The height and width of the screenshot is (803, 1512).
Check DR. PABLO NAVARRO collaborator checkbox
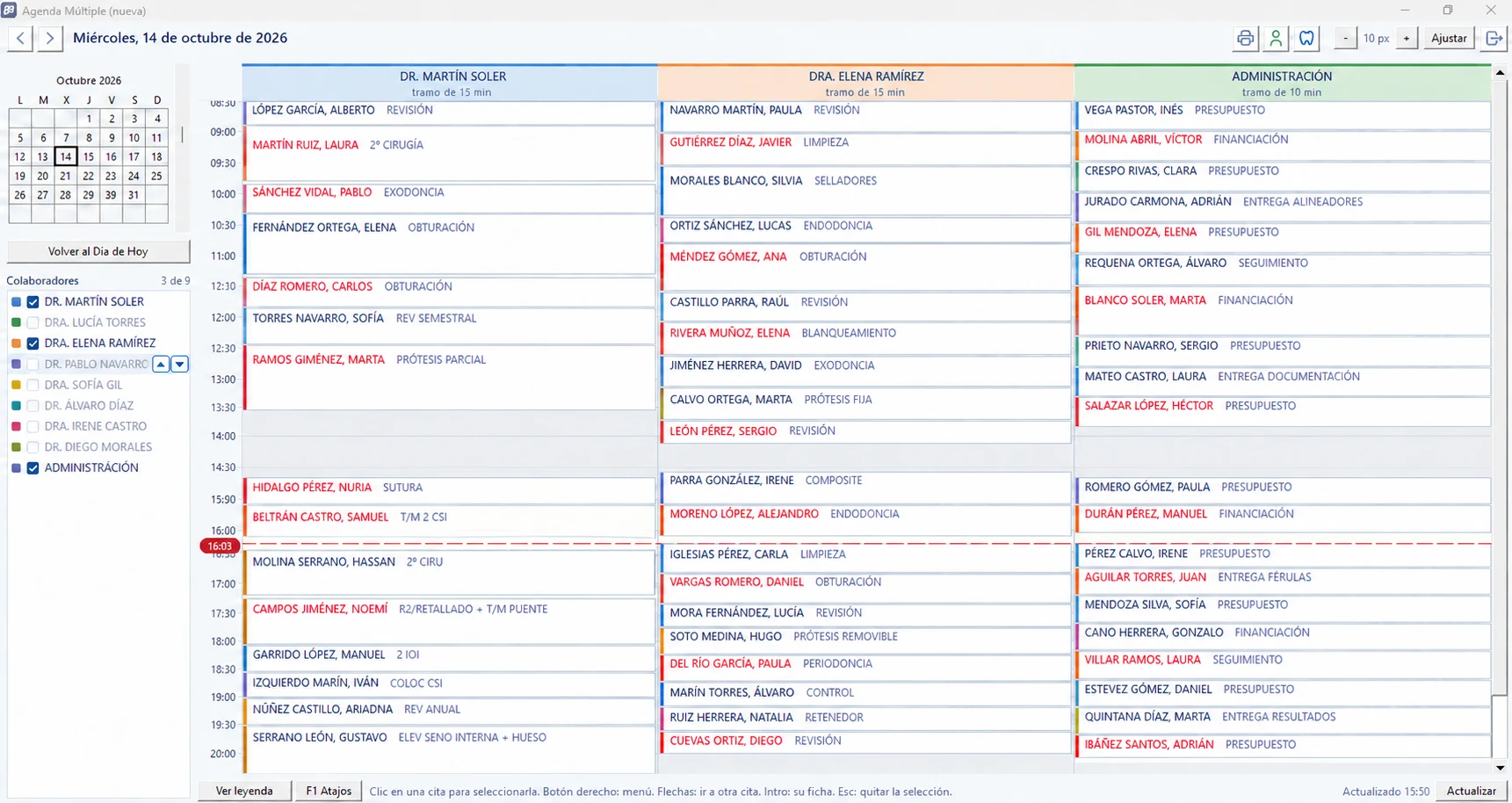pos(33,364)
